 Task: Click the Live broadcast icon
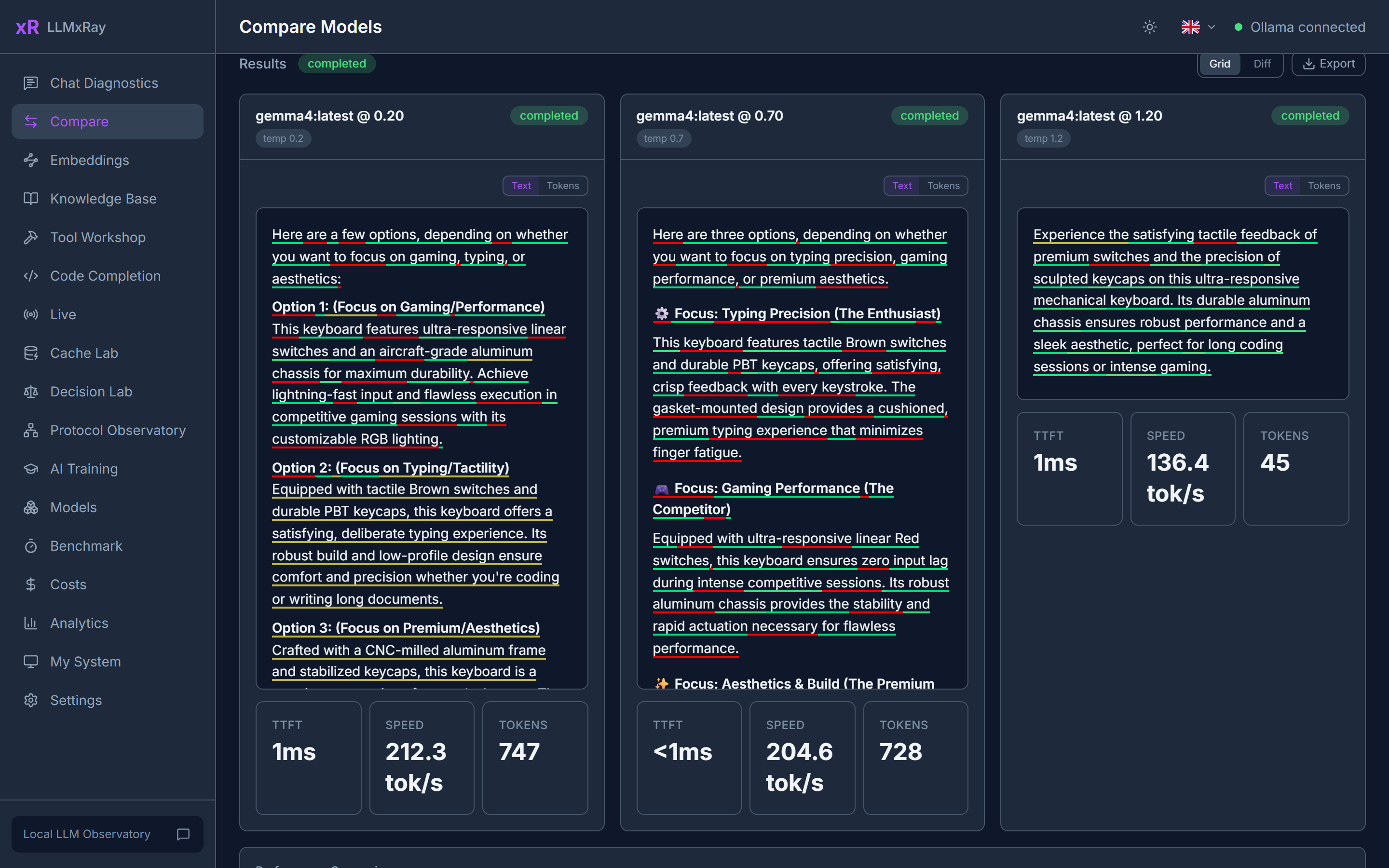[31, 314]
